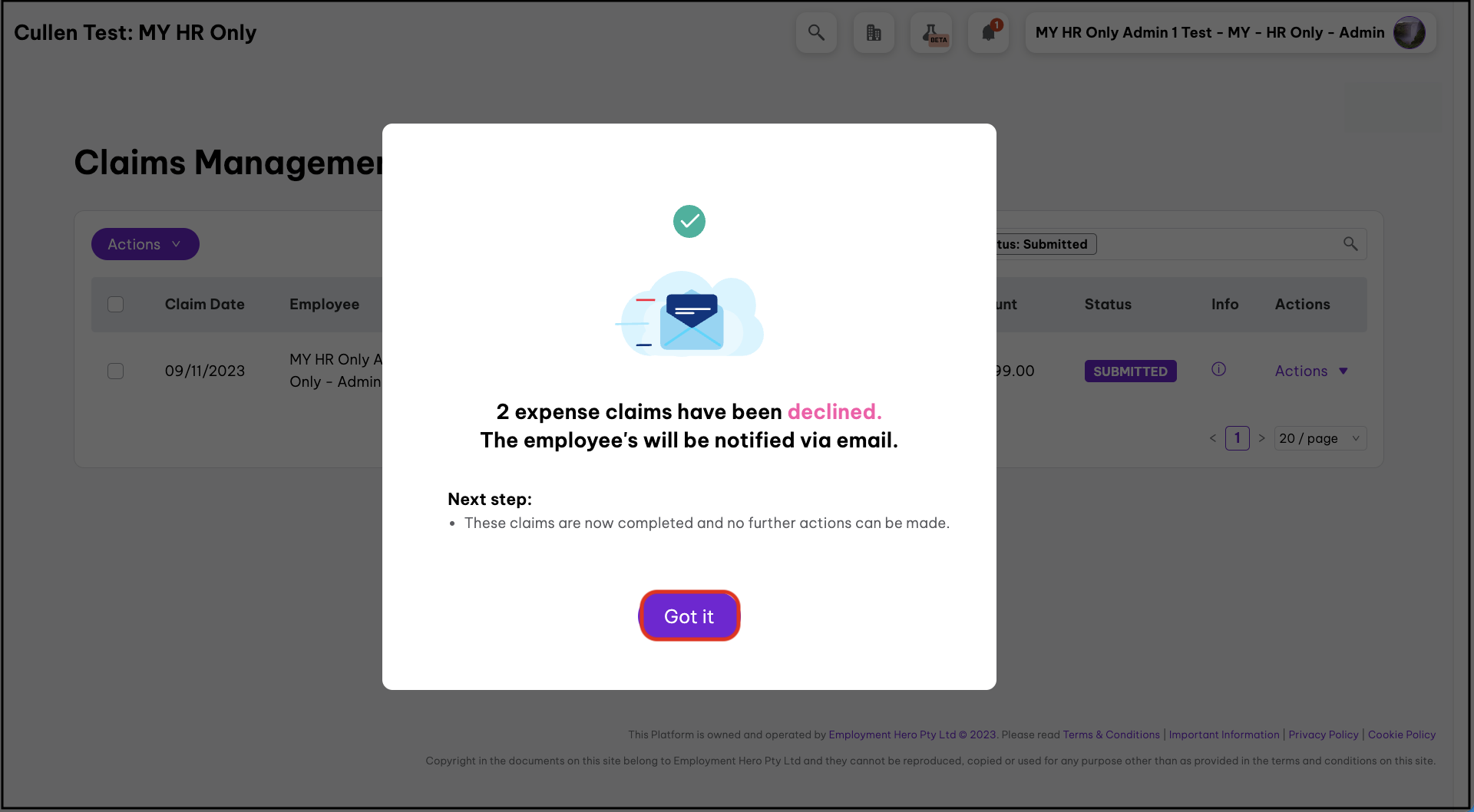Open the Cookie Policy link

pyautogui.click(x=1401, y=734)
